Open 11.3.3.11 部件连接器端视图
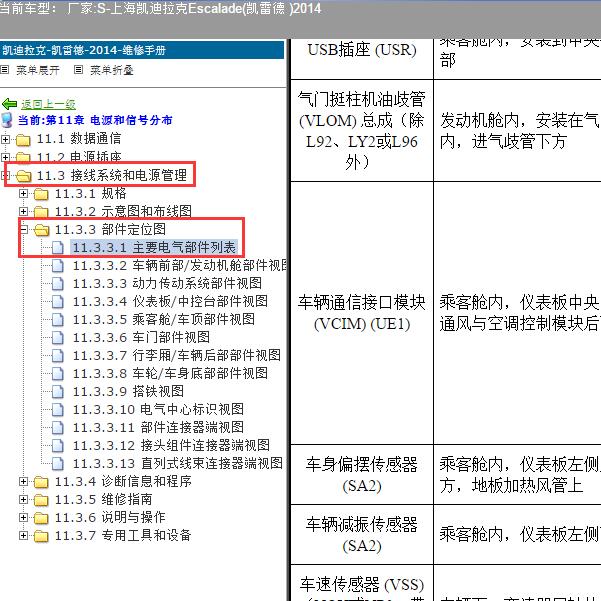The image size is (601, 601). click(158, 427)
